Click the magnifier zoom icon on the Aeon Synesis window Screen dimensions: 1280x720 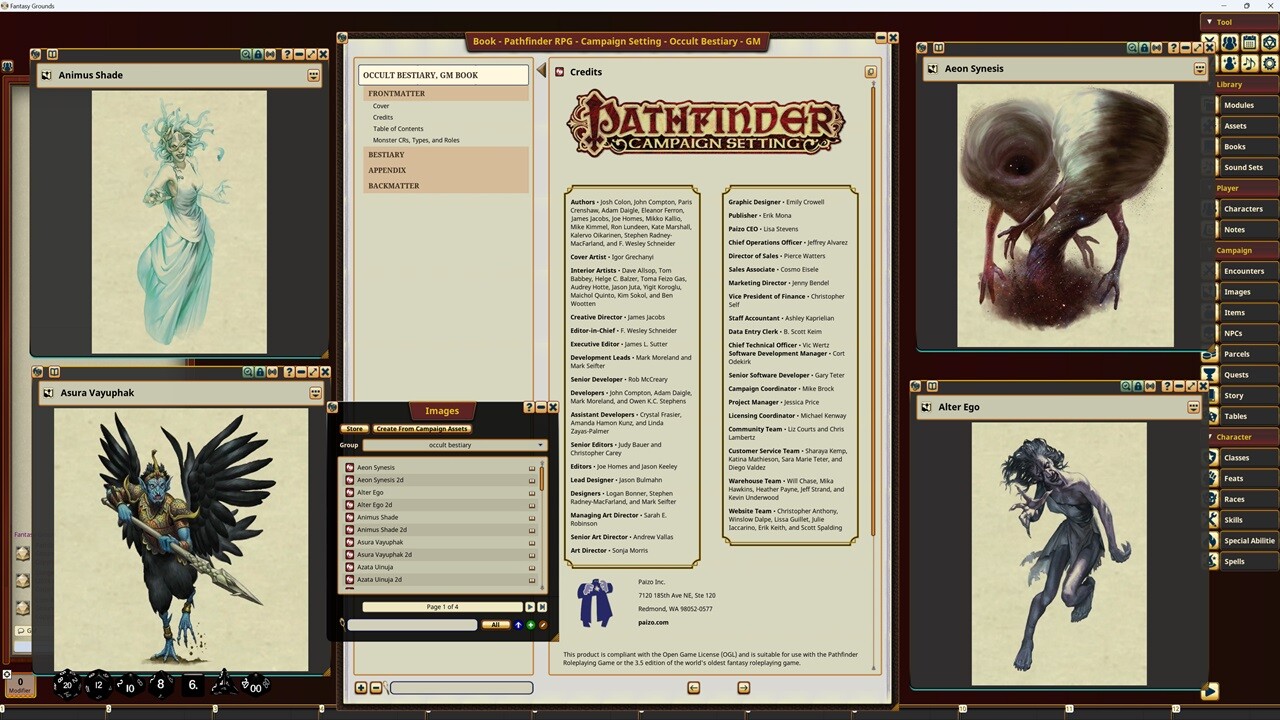[1131, 48]
